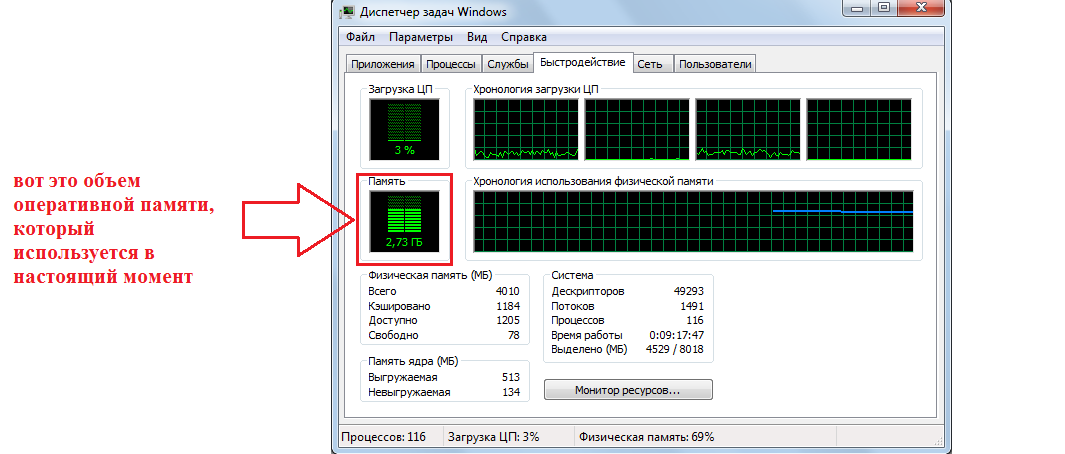Click the status bar Загрузка ЦП: 3%
The height and width of the screenshot is (454, 1065).
coord(494,437)
